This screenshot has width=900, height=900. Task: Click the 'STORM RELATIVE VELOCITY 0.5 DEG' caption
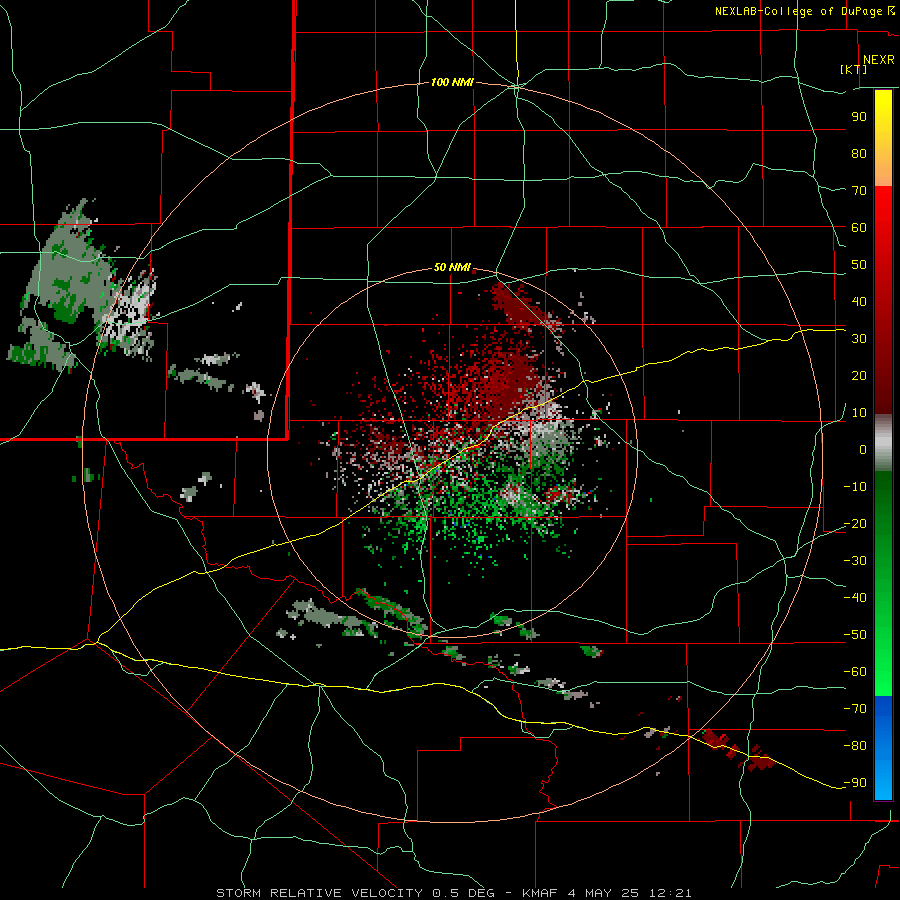355,893
